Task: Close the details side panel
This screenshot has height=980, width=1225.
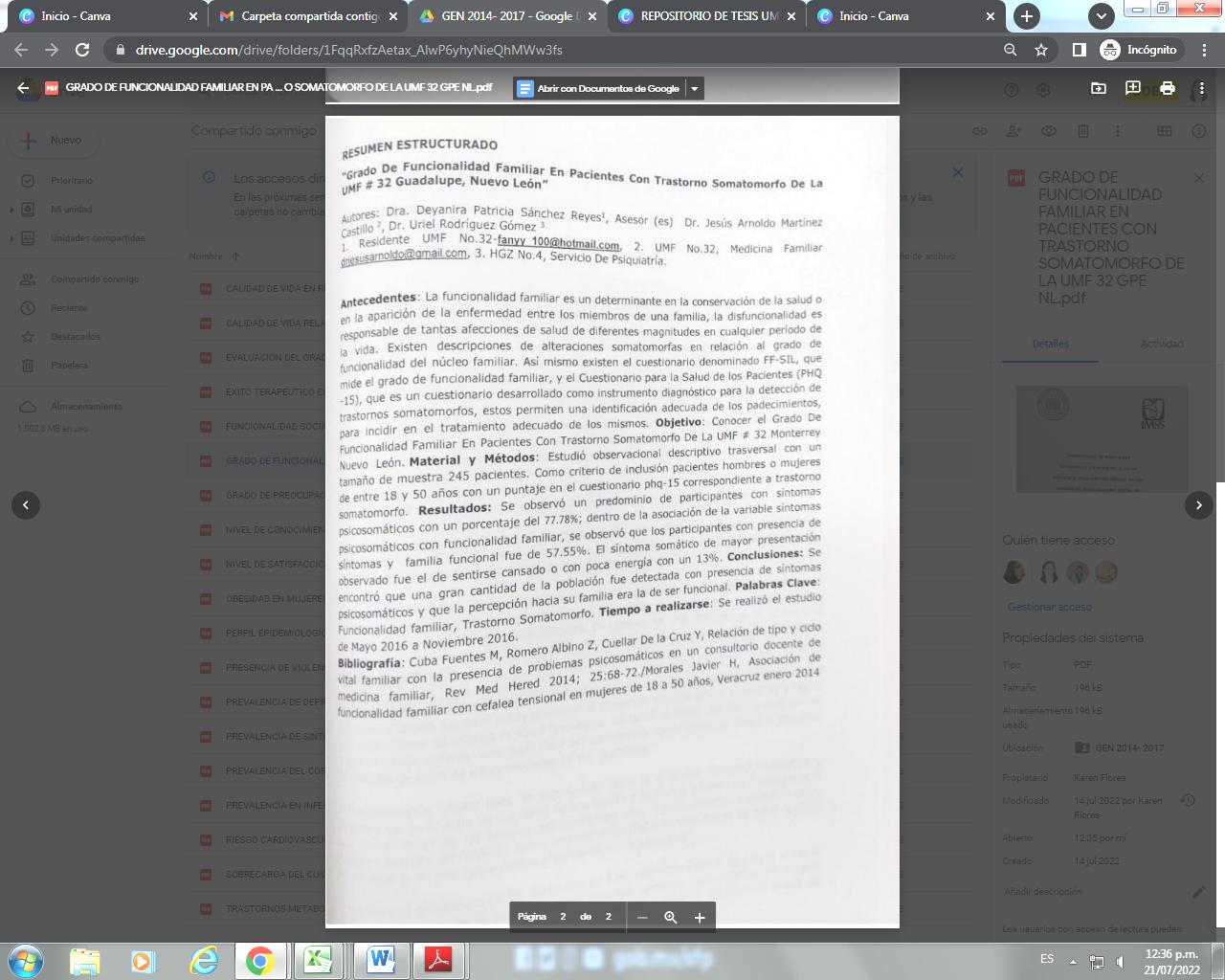Action: (x=1198, y=178)
